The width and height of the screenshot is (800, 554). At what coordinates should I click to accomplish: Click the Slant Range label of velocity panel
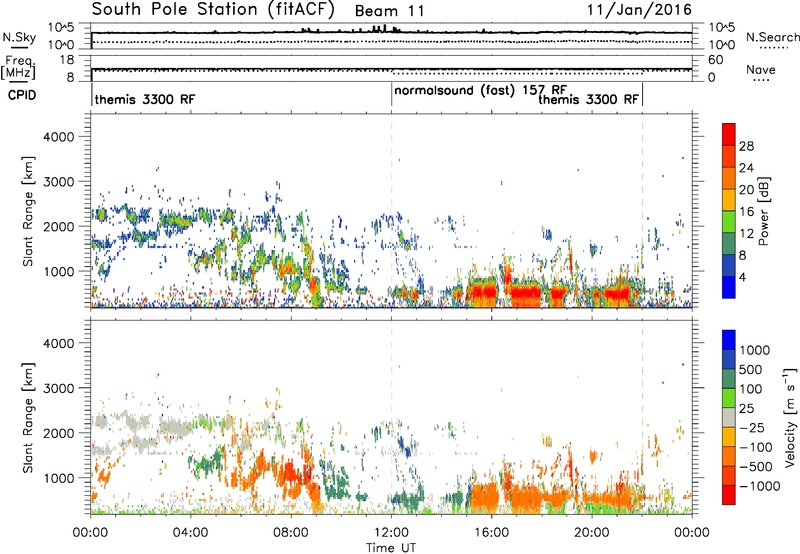pos(28,418)
